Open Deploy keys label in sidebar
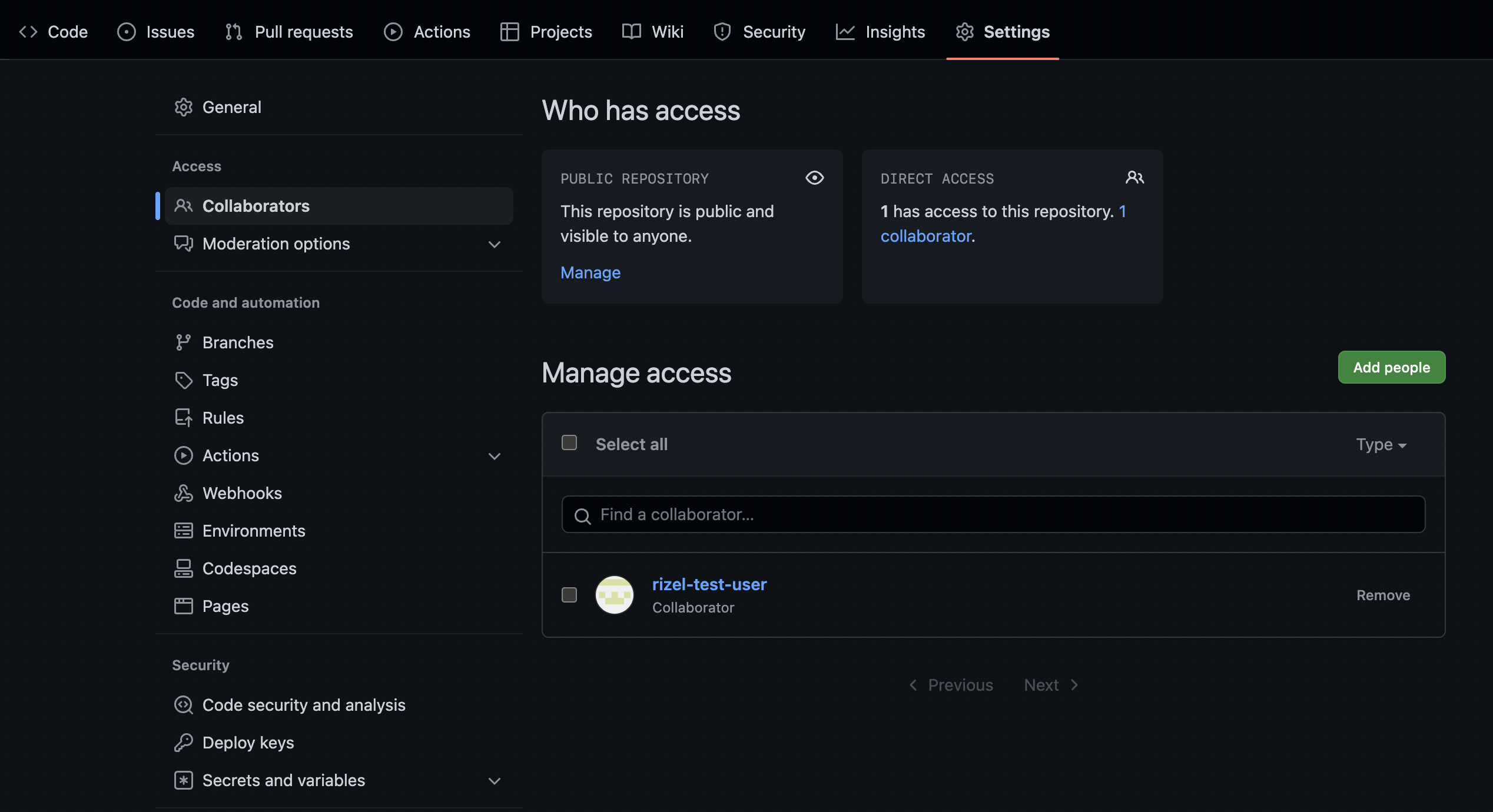 (x=248, y=743)
